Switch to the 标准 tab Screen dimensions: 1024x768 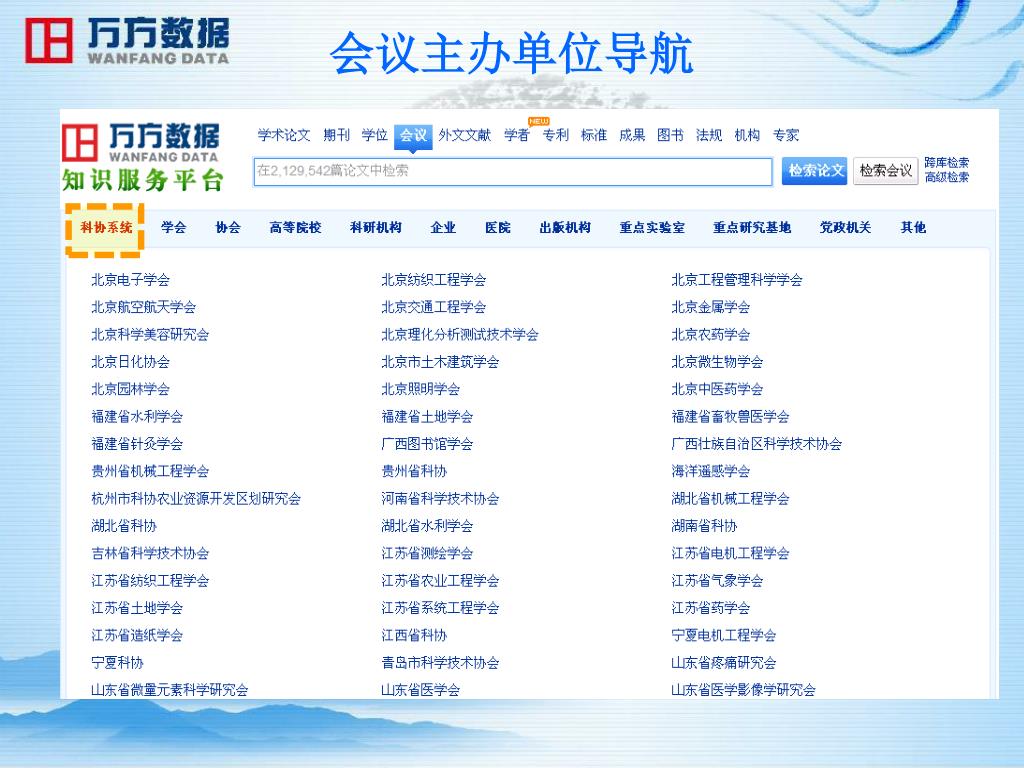tap(594, 135)
